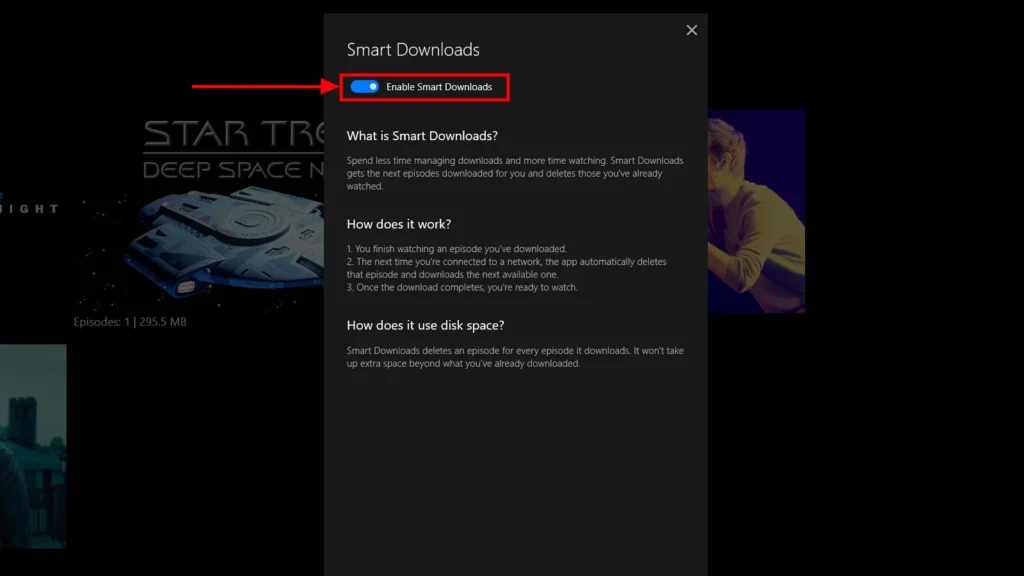Open the thumbnail showing a stone tower

coord(33,445)
